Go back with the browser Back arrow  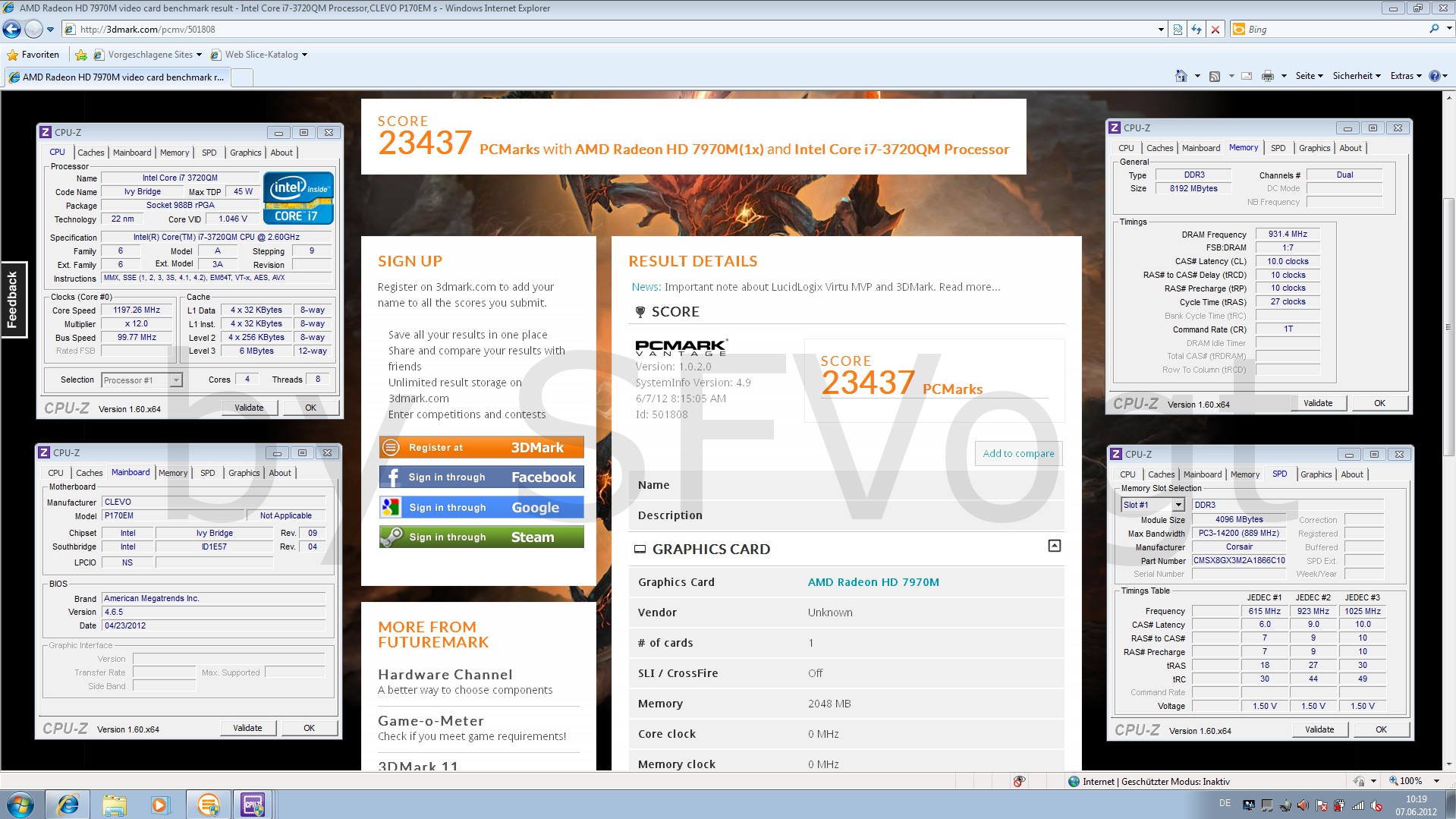click(12, 30)
